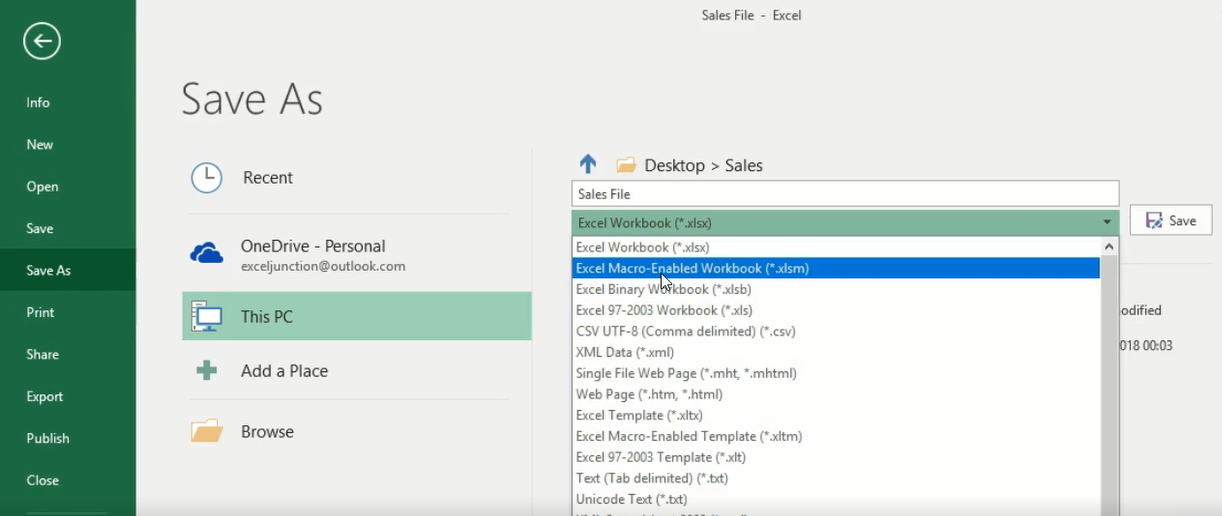This screenshot has height=516, width=1222.
Task: Choose Web Page (*.htm, *.html)
Action: (836, 394)
